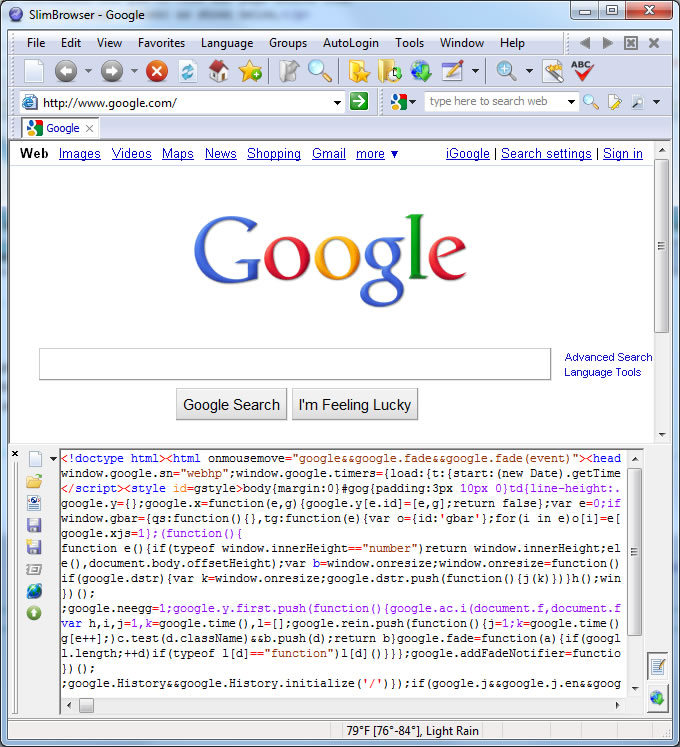Image resolution: width=680 pixels, height=747 pixels.
Task: Open the Favorites menu
Action: coord(162,43)
